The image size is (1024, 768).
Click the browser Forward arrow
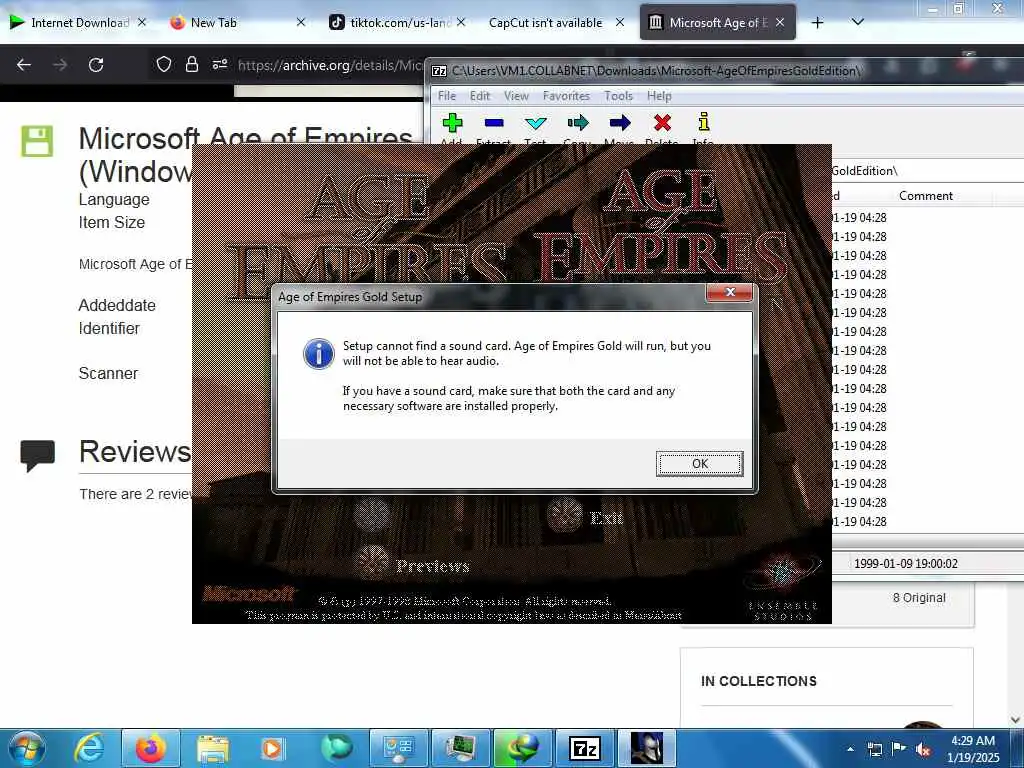click(x=60, y=65)
